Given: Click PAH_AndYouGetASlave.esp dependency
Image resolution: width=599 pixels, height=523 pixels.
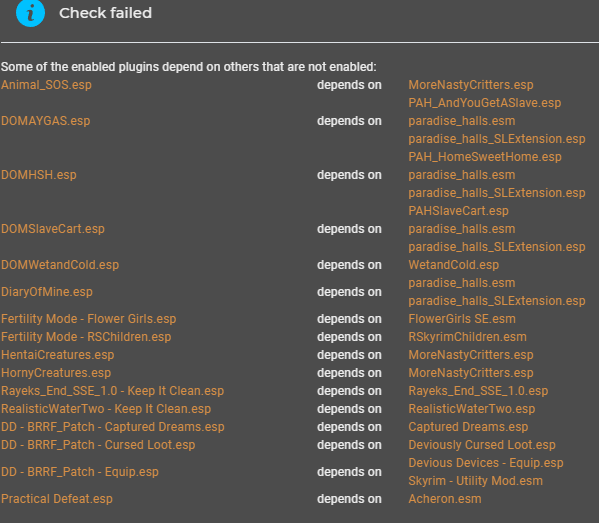Looking at the screenshot, I should click(x=485, y=103).
